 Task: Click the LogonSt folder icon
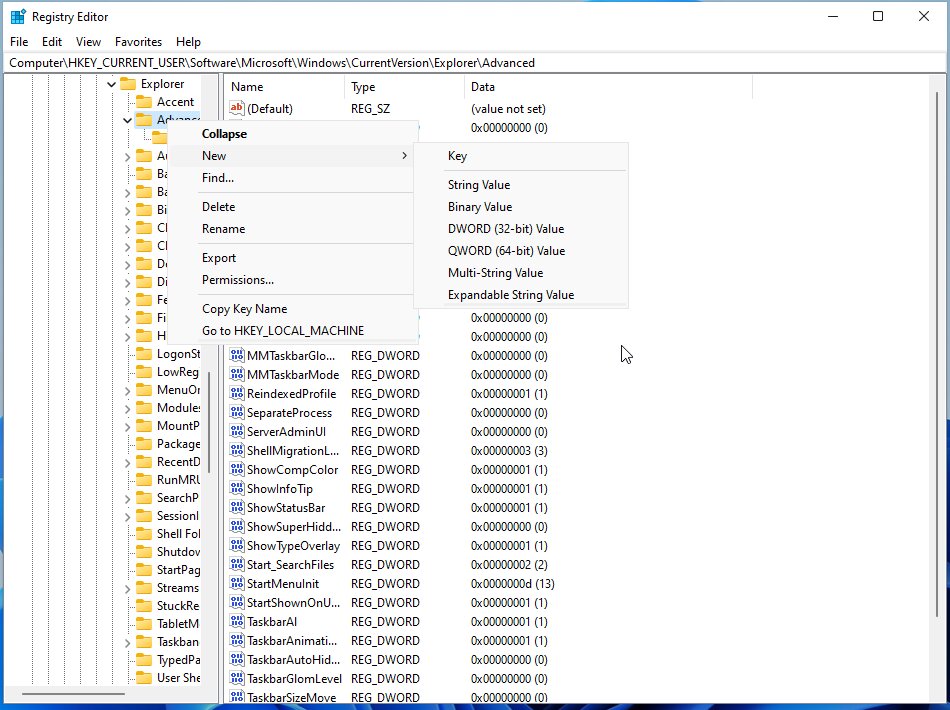(144, 354)
